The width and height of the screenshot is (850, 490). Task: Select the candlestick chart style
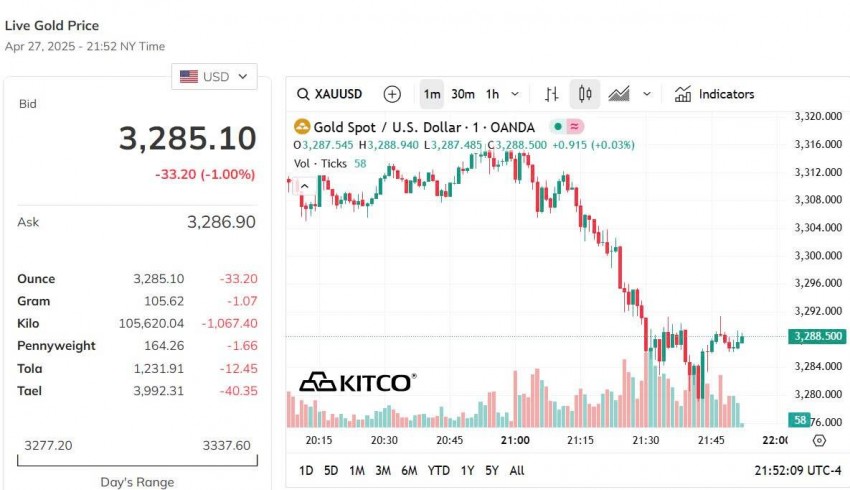tap(585, 94)
